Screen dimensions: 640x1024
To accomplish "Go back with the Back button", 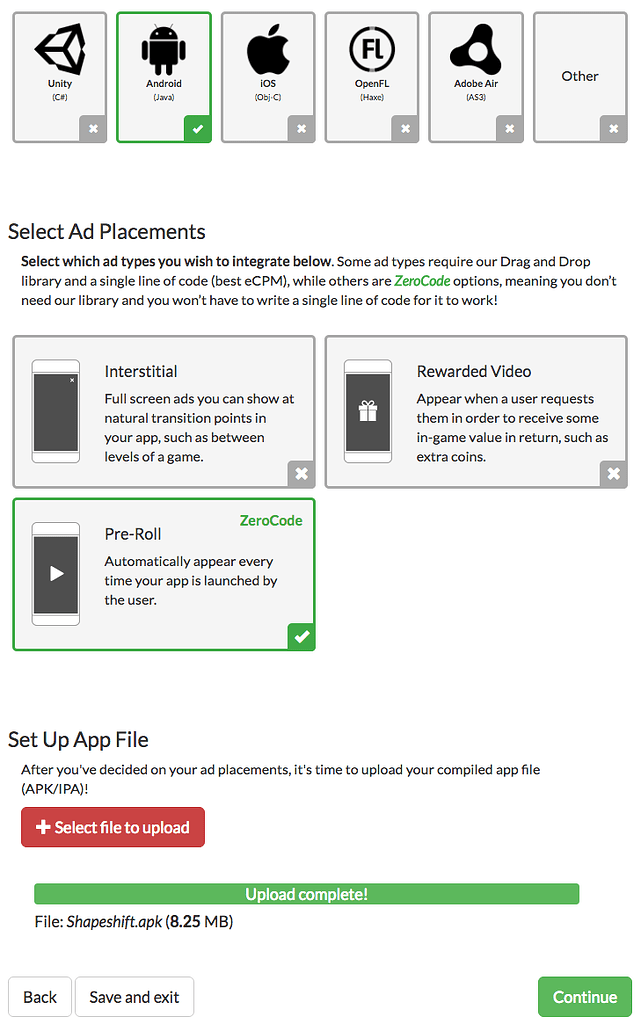I will [x=40, y=997].
